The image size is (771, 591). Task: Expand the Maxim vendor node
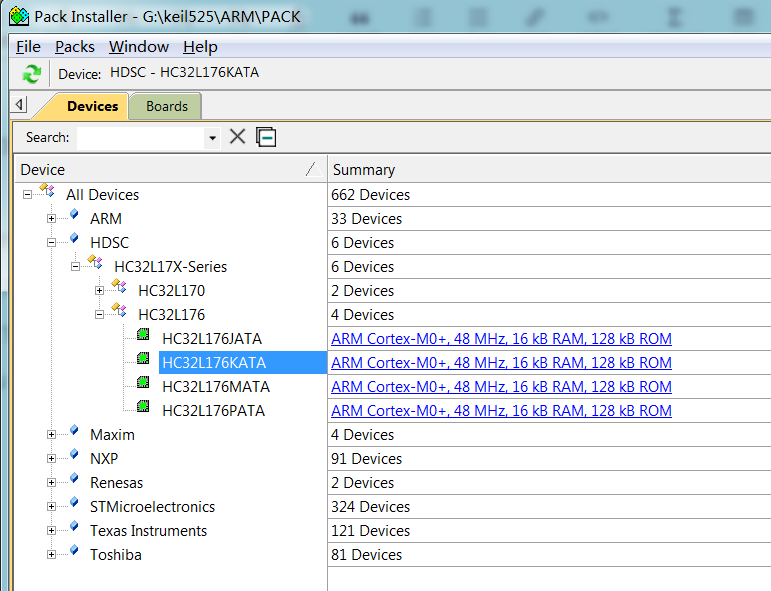pyautogui.click(x=51, y=435)
